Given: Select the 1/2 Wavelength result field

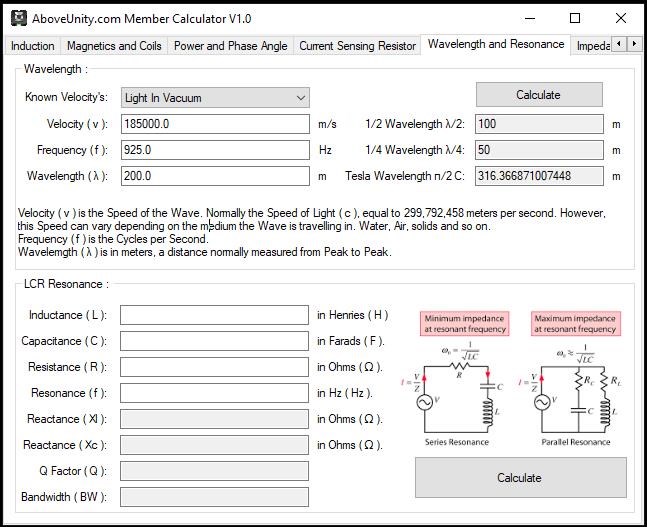Looking at the screenshot, I should tap(539, 124).
